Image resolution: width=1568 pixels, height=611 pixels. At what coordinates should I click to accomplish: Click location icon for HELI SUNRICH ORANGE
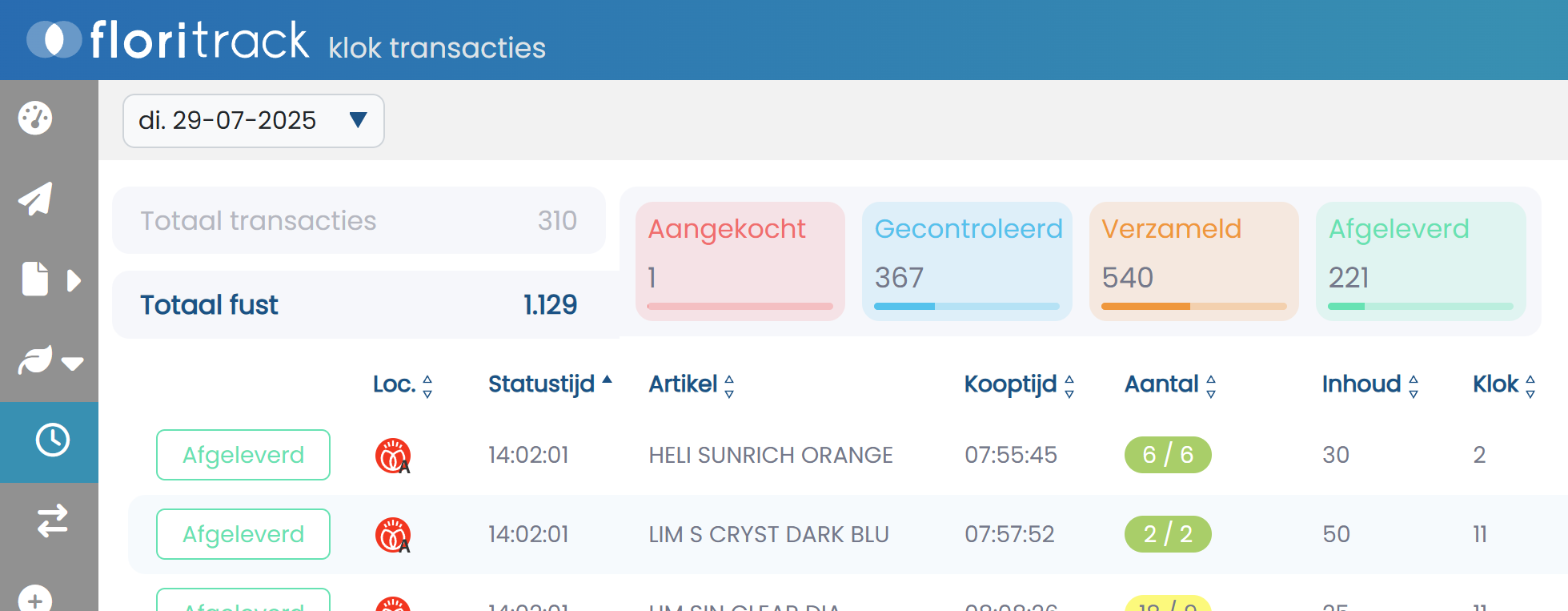(392, 456)
